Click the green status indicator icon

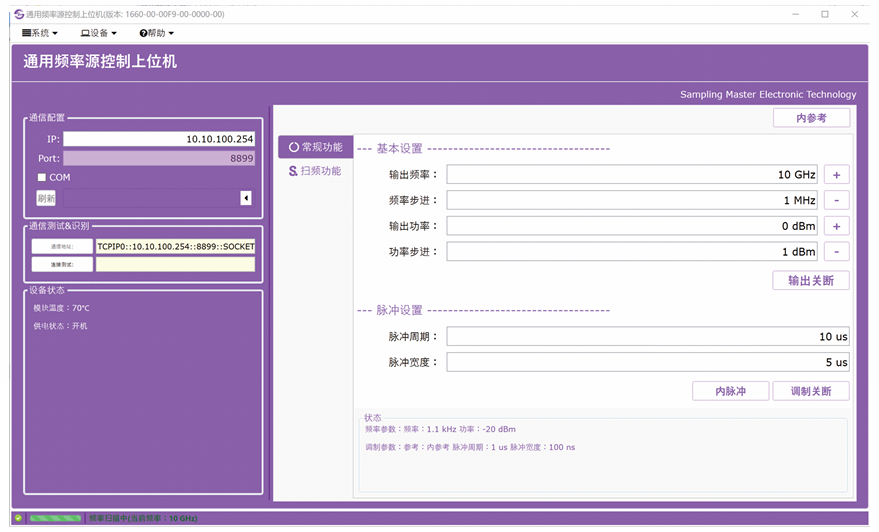(18, 518)
